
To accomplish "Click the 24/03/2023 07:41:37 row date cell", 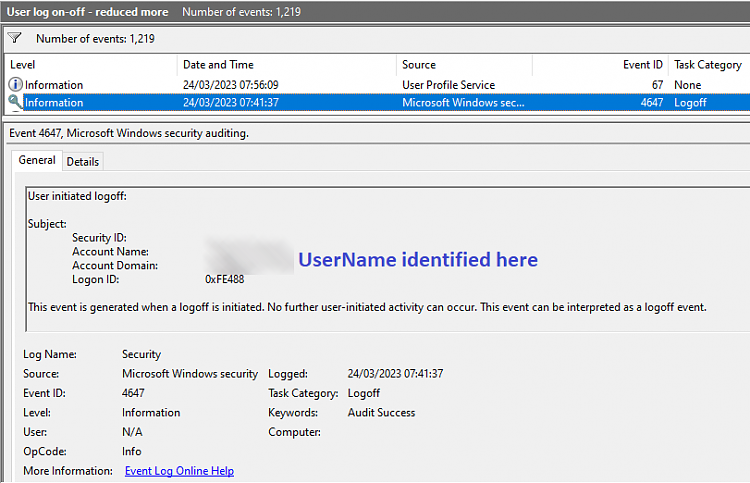I will click(x=231, y=103).
